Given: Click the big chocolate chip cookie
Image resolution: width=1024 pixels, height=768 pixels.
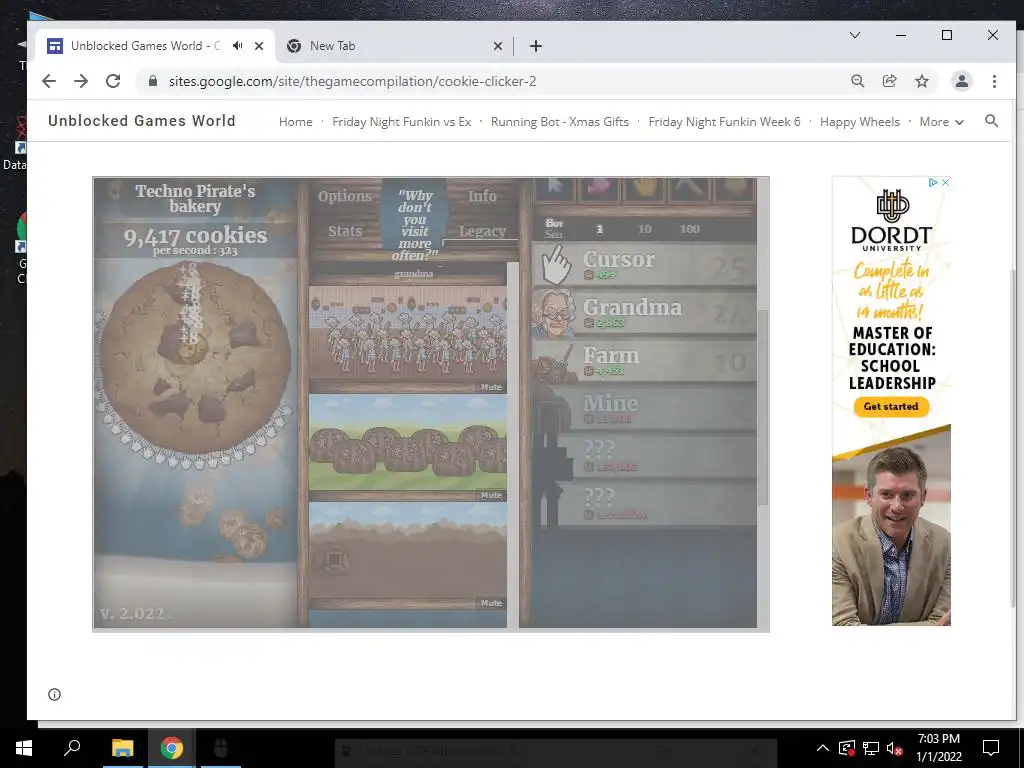Looking at the screenshot, I should click(195, 358).
